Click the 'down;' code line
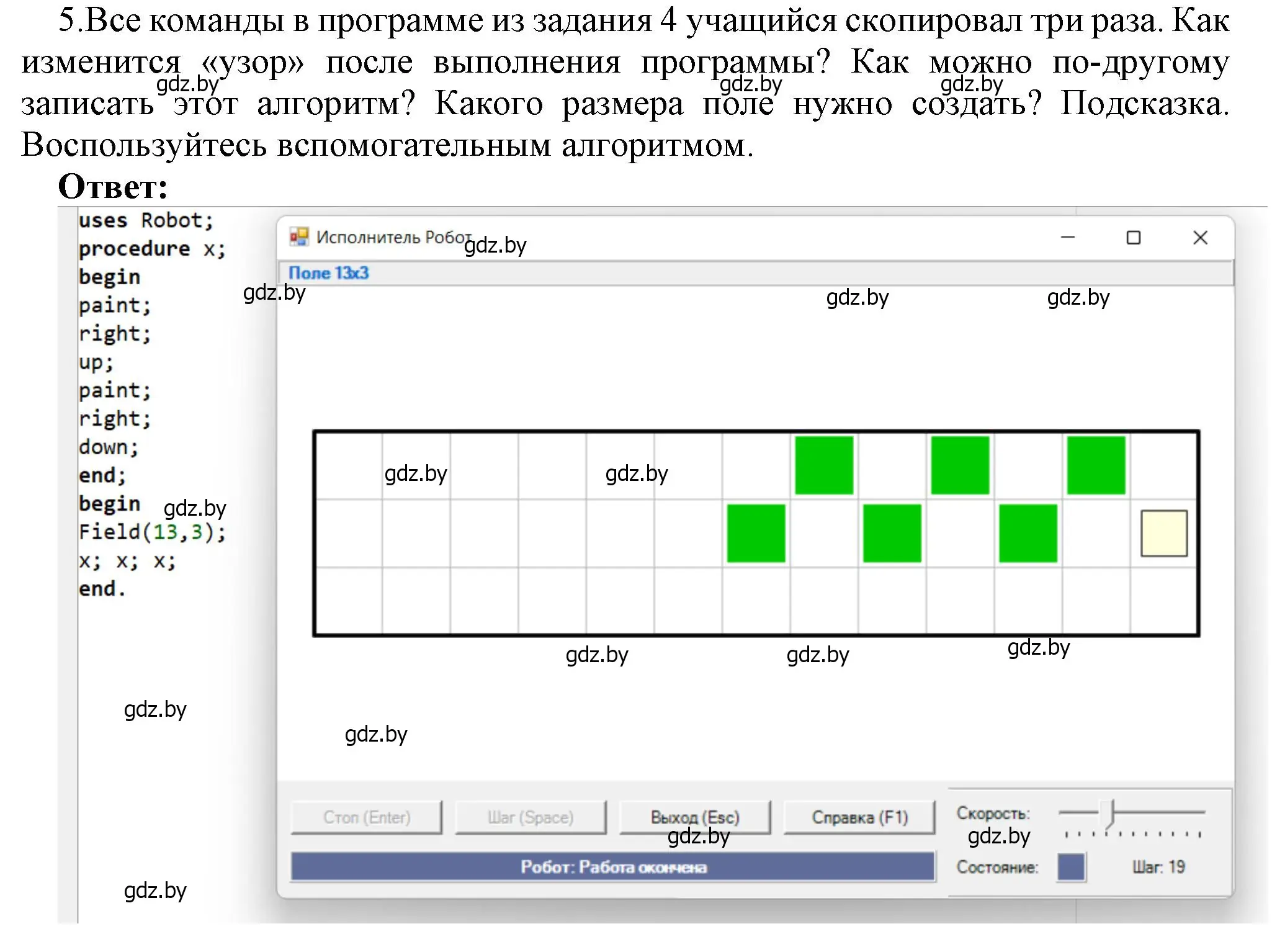Viewport: 1272px width, 952px height. pyautogui.click(x=109, y=447)
